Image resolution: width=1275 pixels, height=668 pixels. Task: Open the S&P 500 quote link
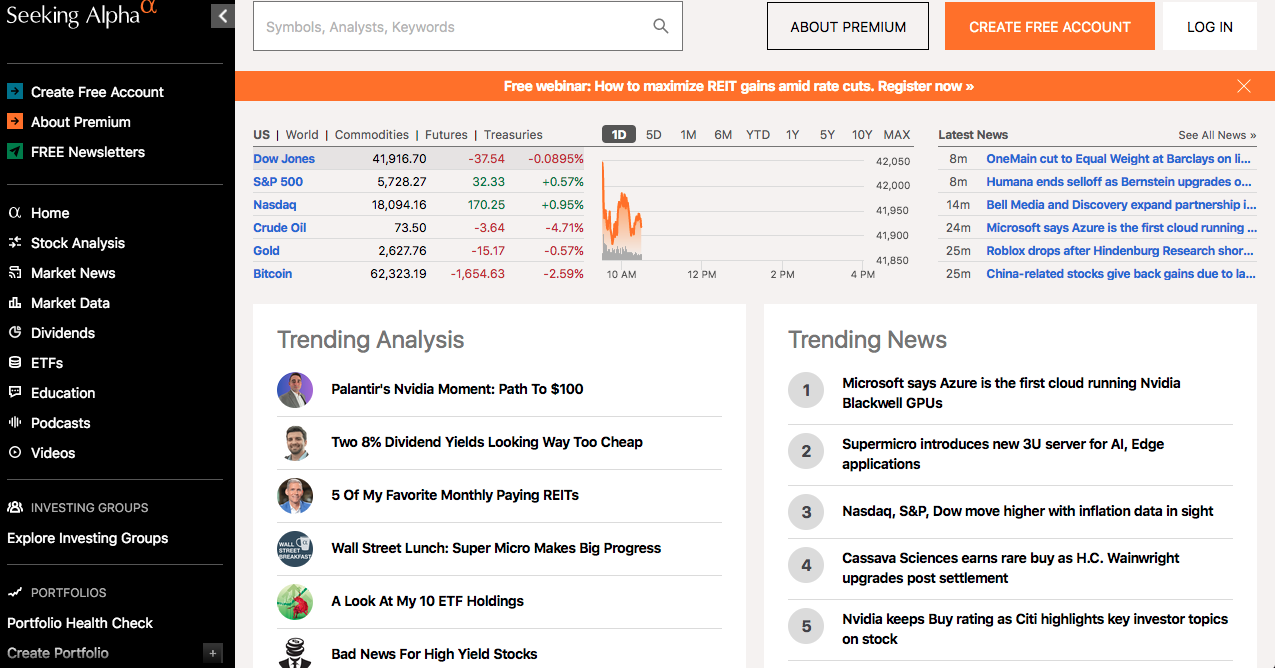pyautogui.click(x=278, y=182)
